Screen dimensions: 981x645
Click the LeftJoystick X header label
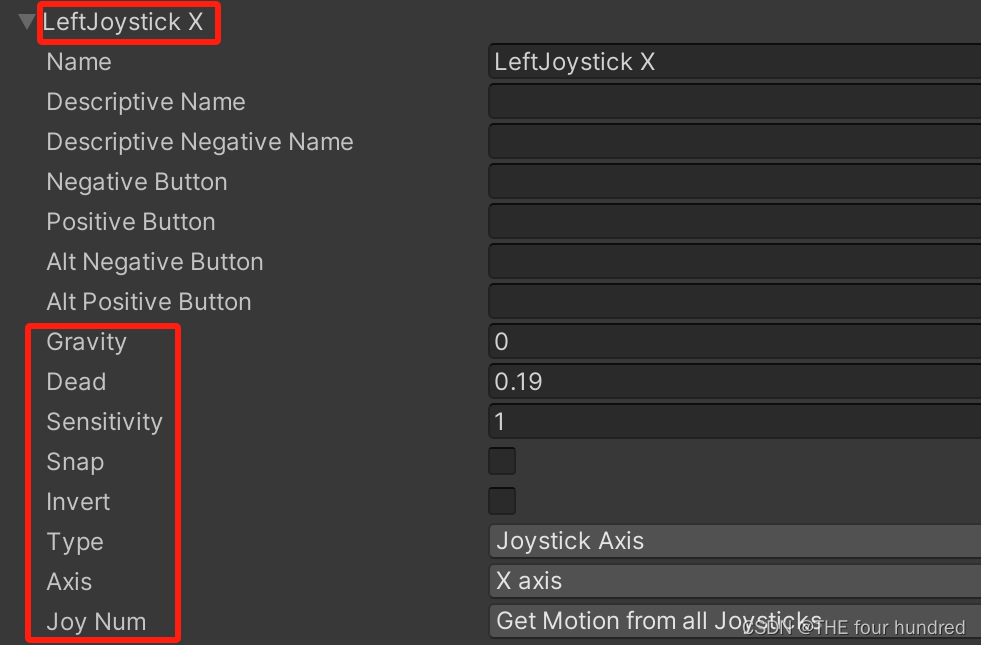point(128,20)
